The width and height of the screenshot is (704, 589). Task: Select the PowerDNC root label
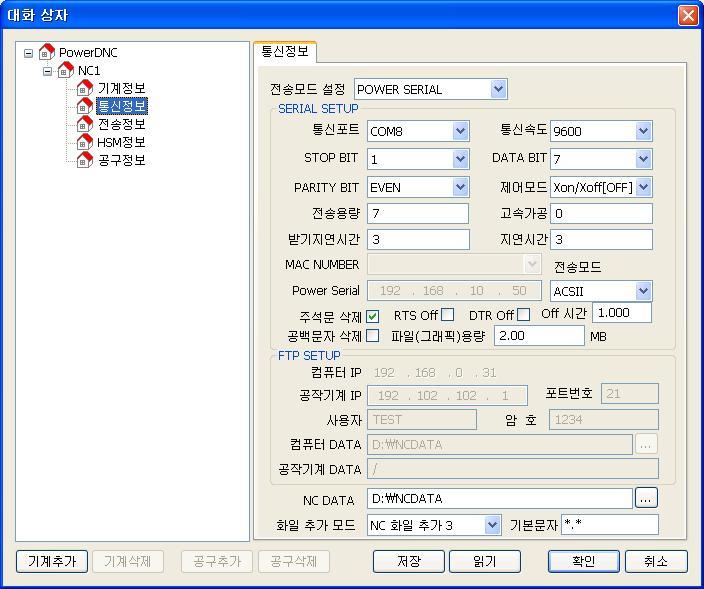click(88, 53)
